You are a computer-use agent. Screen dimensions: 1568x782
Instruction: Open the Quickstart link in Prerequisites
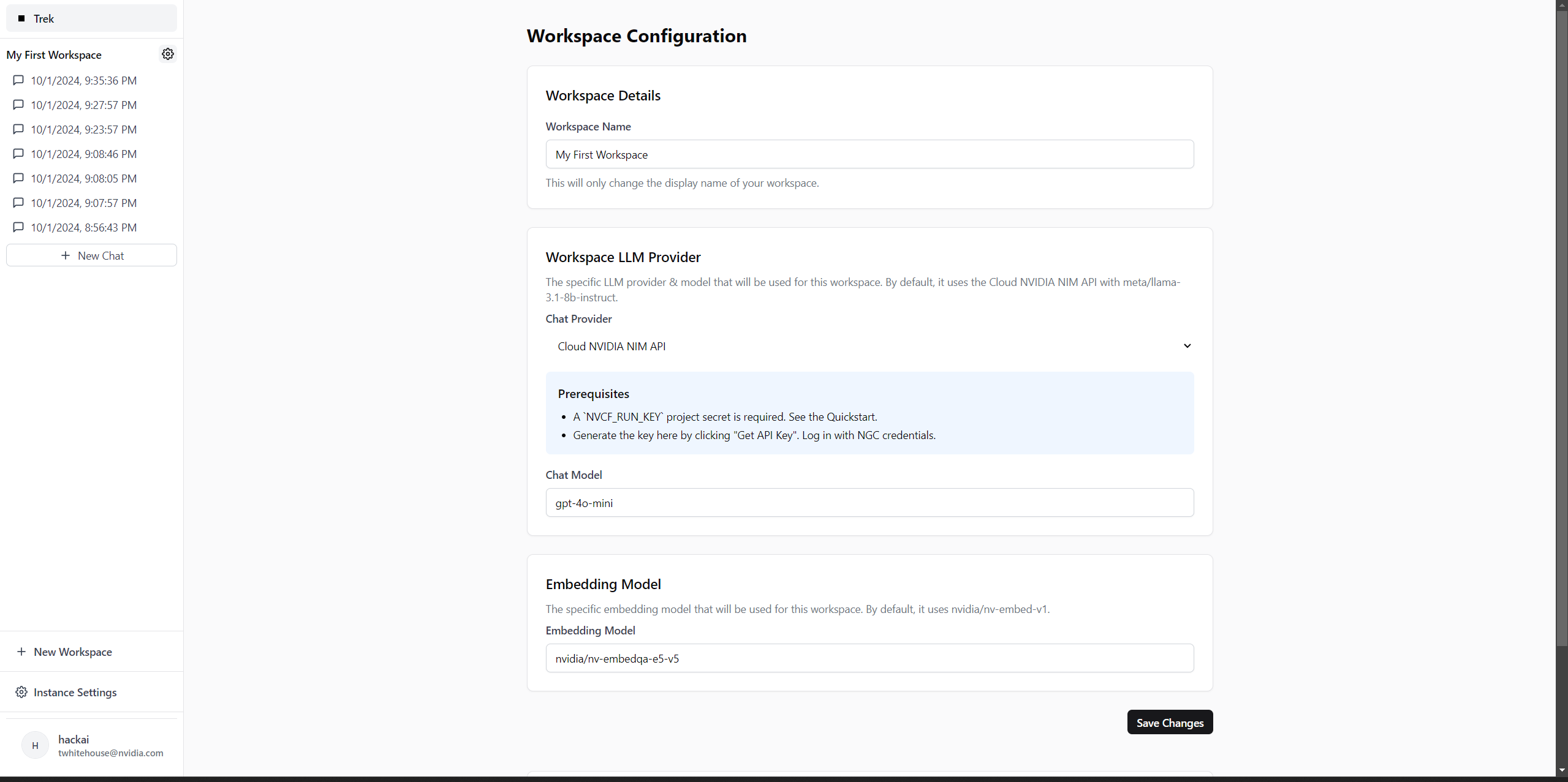coord(850,416)
